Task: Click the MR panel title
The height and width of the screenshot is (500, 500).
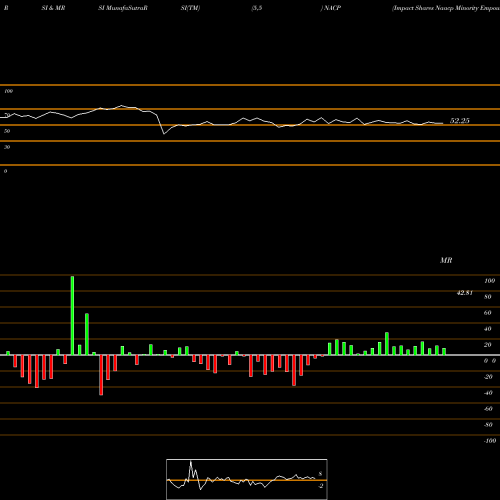Action: point(446,260)
